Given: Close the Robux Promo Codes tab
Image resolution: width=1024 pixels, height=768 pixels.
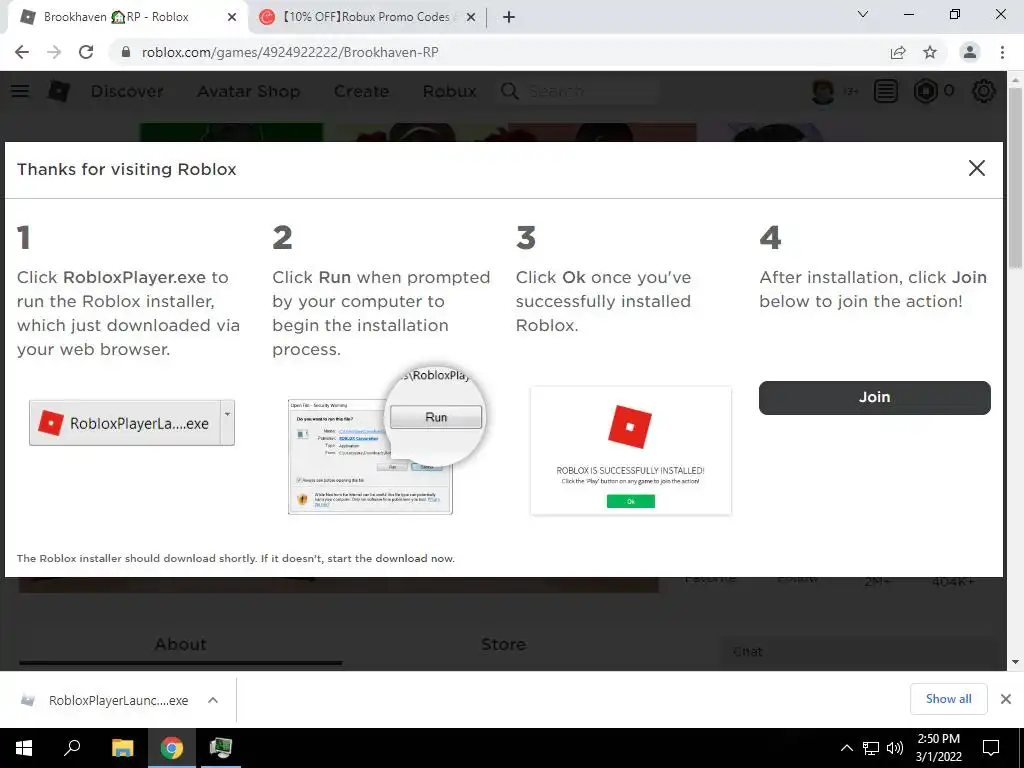Looking at the screenshot, I should click(x=470, y=17).
